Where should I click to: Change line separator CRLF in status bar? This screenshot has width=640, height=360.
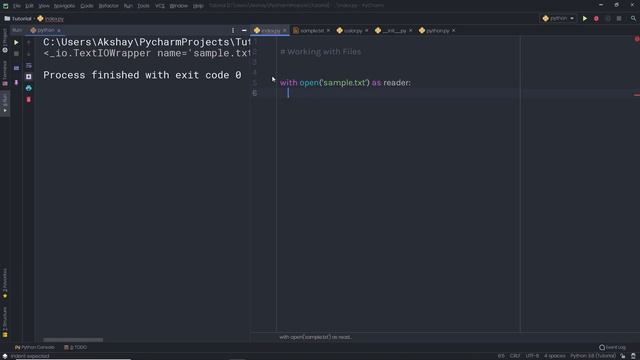pos(515,356)
